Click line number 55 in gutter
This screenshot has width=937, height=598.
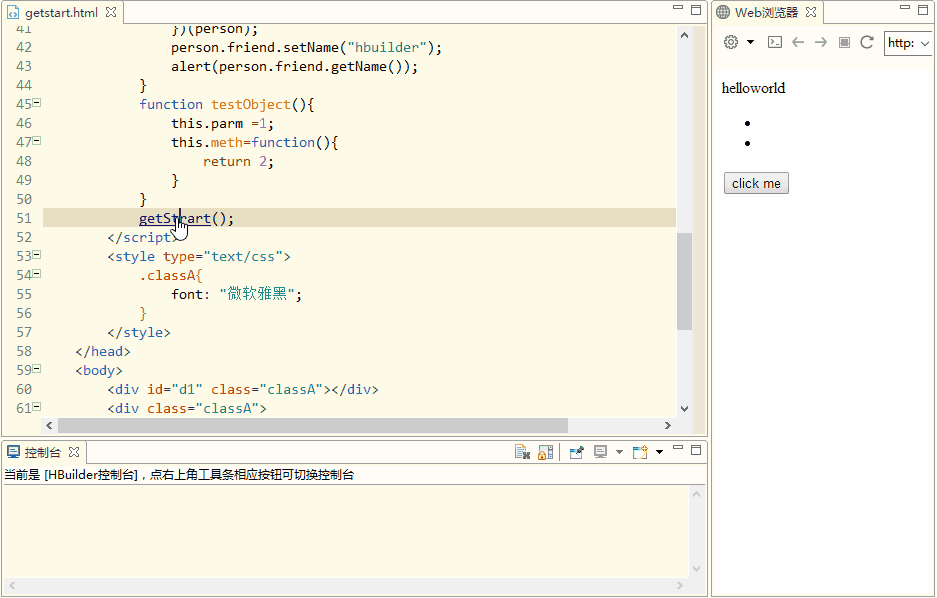coord(24,295)
